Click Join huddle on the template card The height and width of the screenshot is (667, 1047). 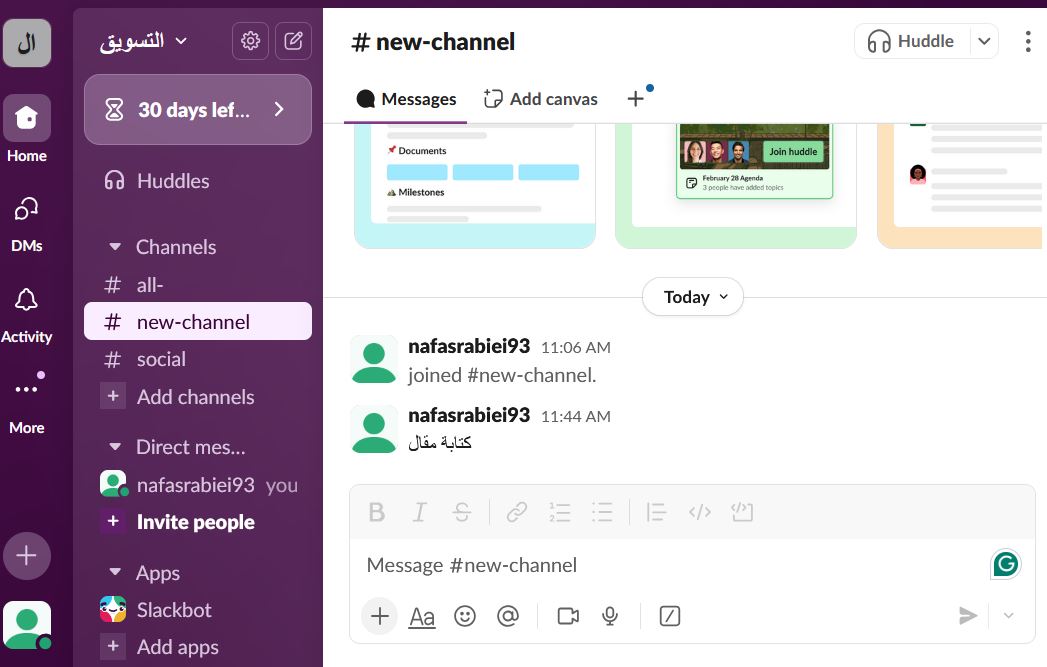click(x=793, y=152)
